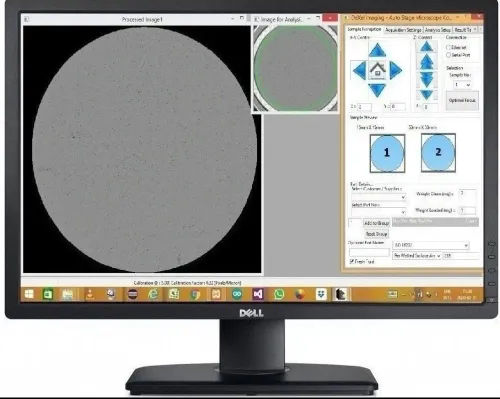Move stage left with XY left arrow
Screen dimensions: 500x399
359,70
